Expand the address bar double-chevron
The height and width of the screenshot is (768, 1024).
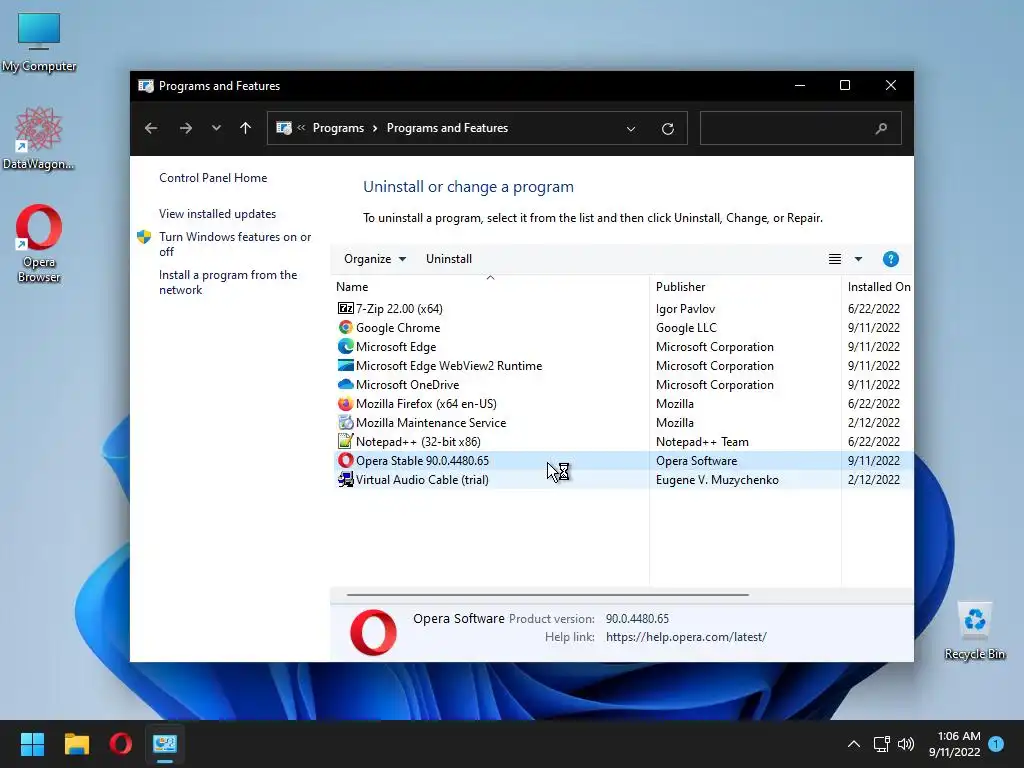coord(301,128)
